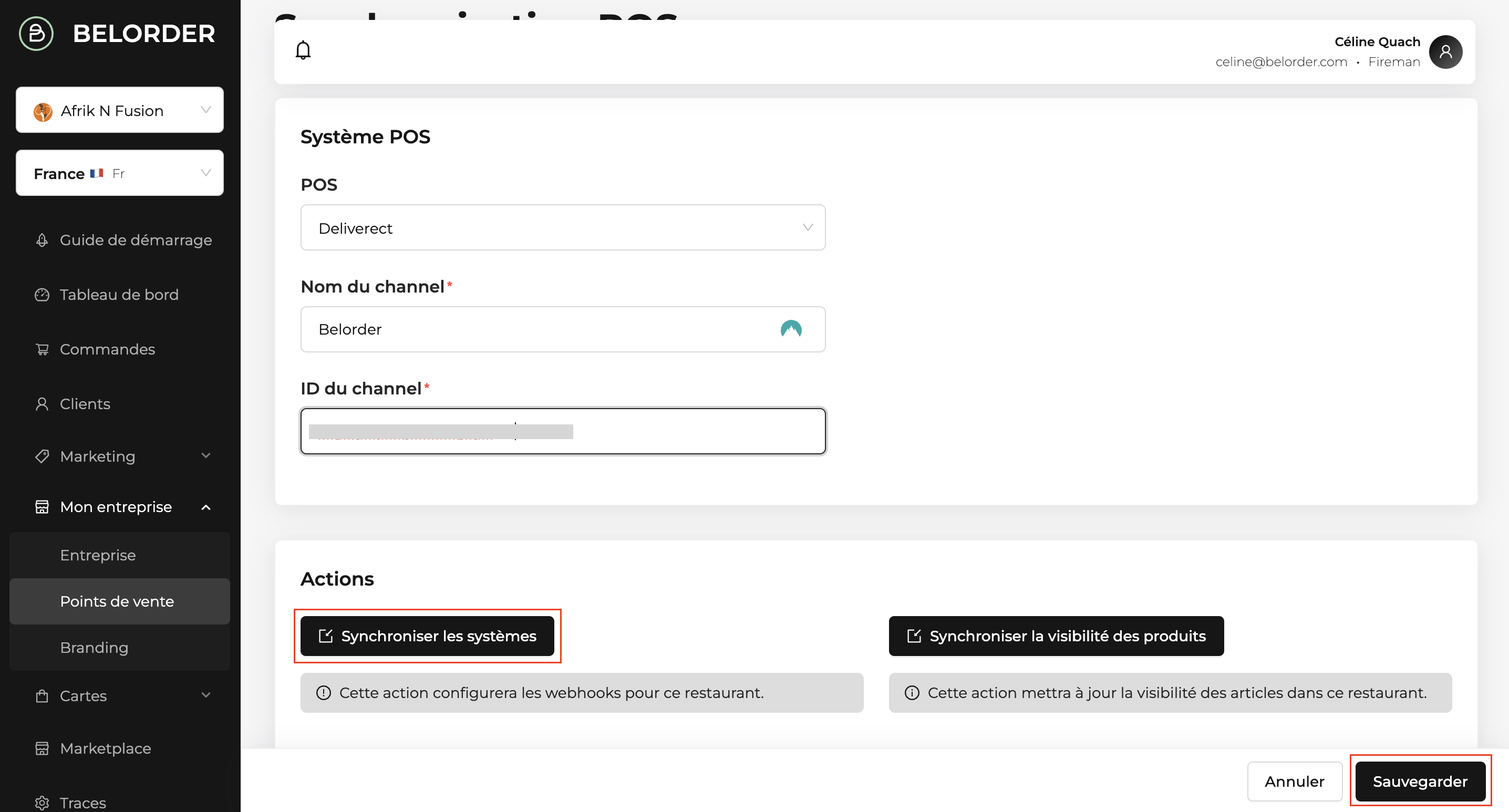Click the Afrik N Fusion restaurant logo
Screen dimensions: 1509x812
[43, 111]
